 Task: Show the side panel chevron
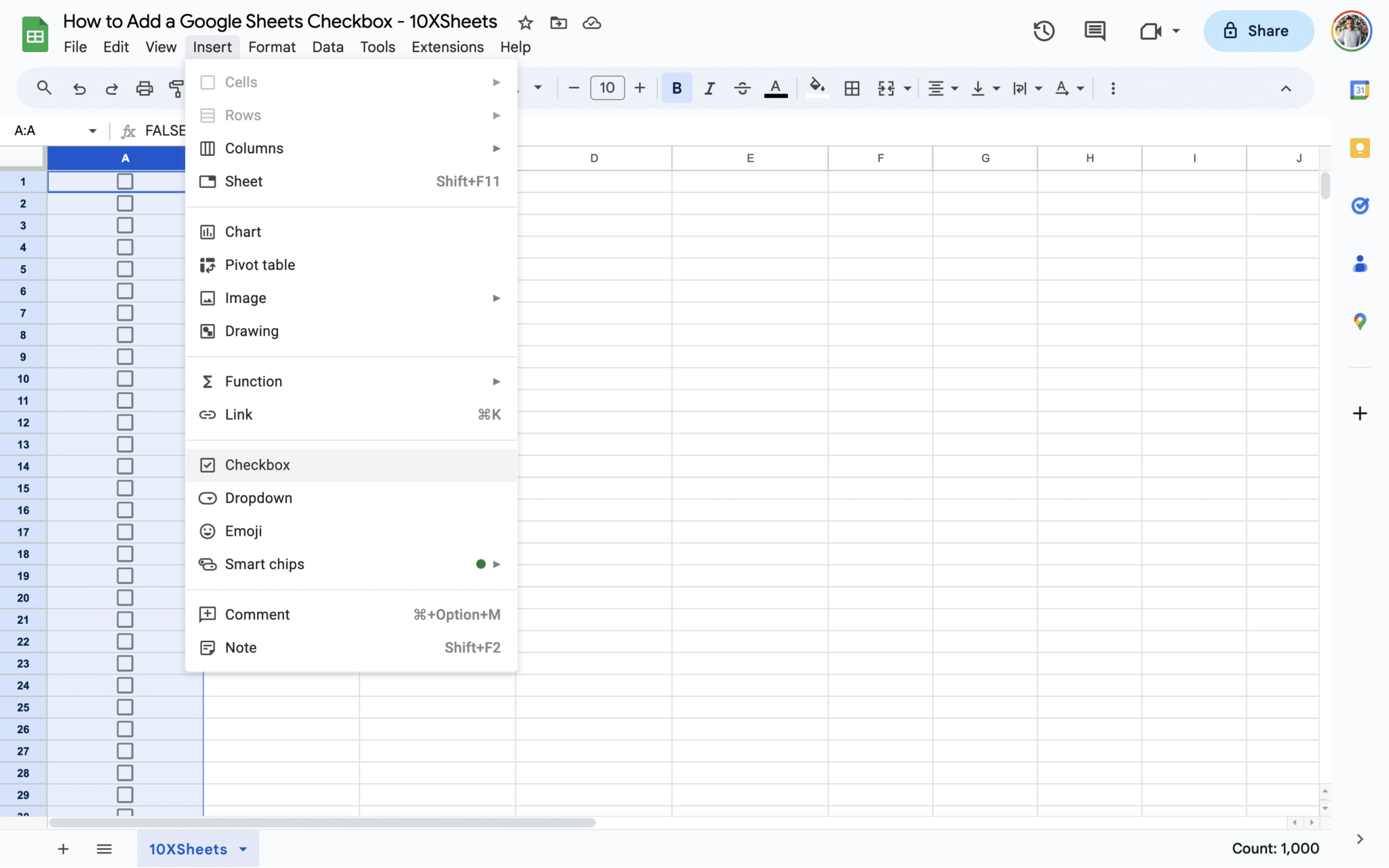[1360, 840]
